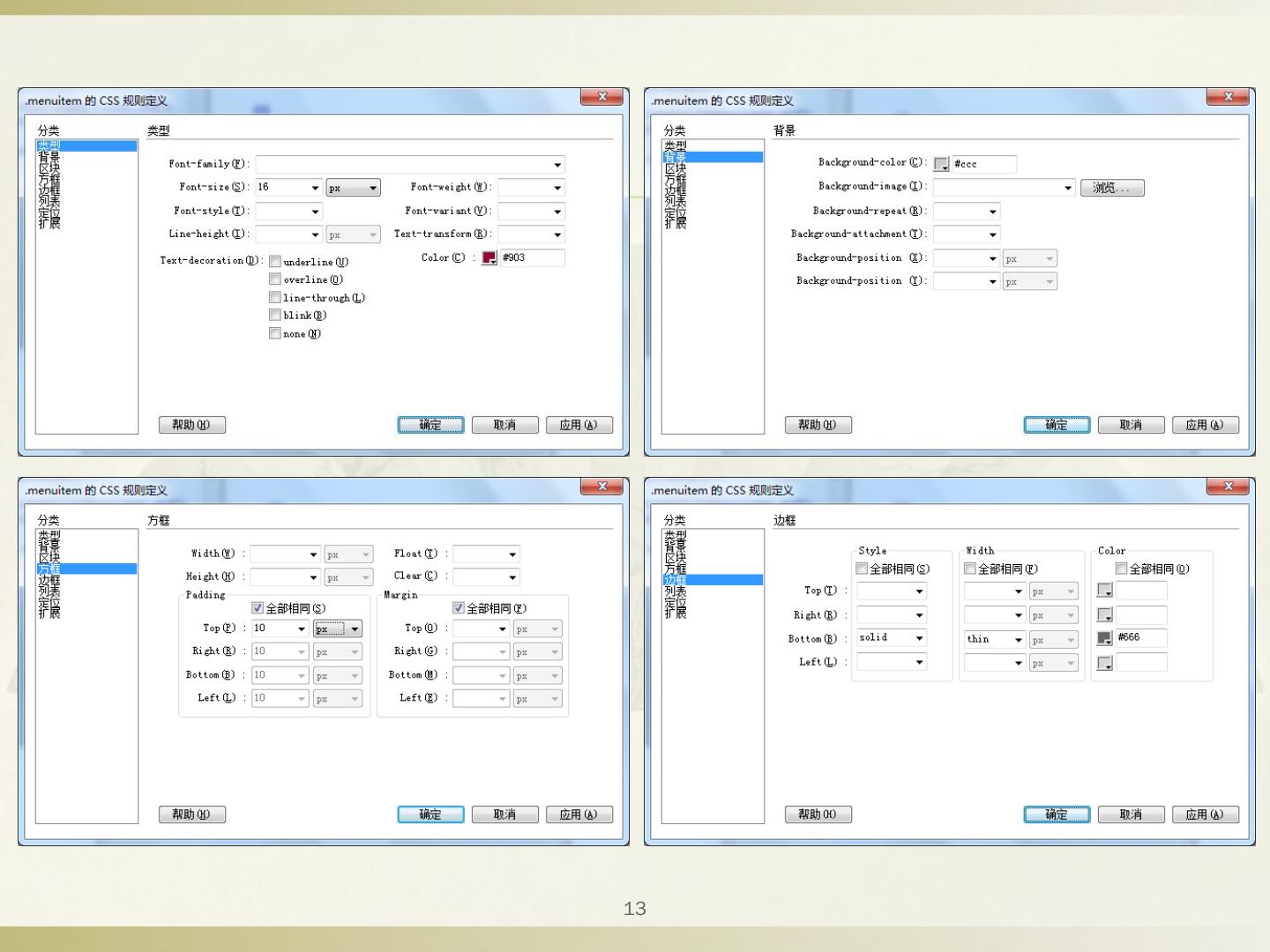Click 取消 in the 方框 dialog
The height and width of the screenshot is (952, 1270).
(x=504, y=814)
